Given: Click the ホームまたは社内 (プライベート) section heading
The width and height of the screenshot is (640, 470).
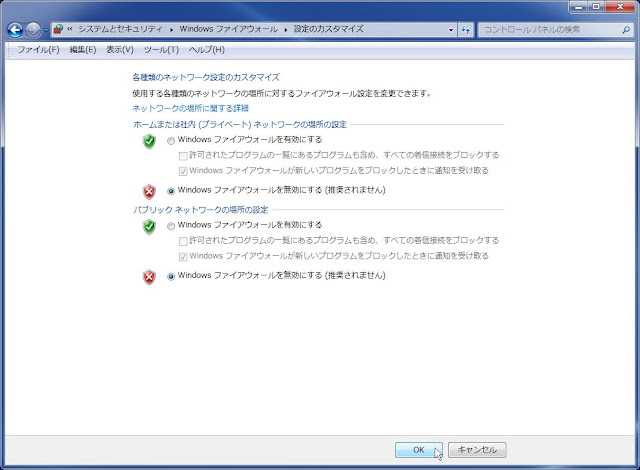Looking at the screenshot, I should pyautogui.click(x=240, y=124).
